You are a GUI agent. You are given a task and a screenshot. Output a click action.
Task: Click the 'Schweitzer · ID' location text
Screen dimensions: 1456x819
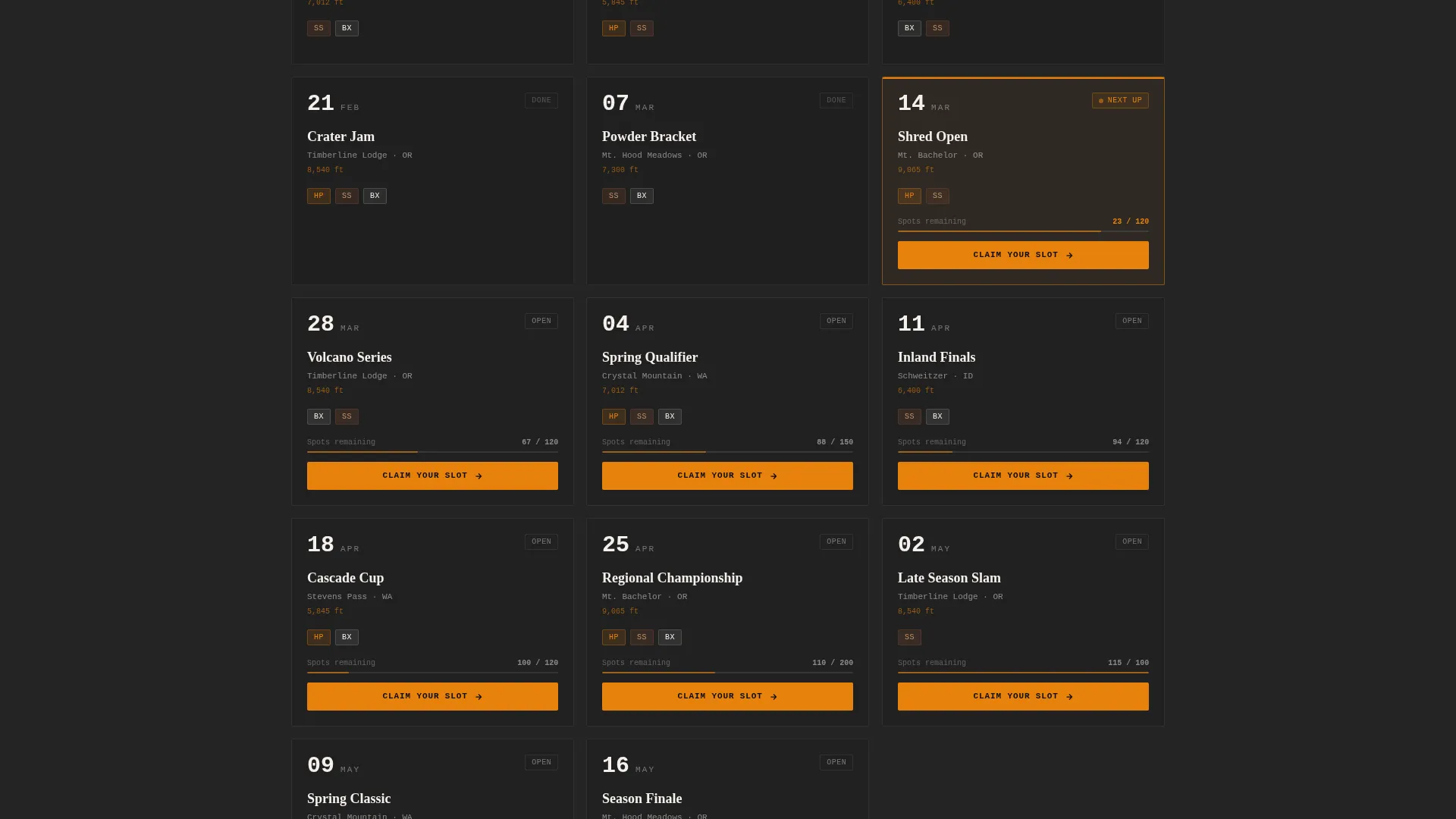point(935,376)
